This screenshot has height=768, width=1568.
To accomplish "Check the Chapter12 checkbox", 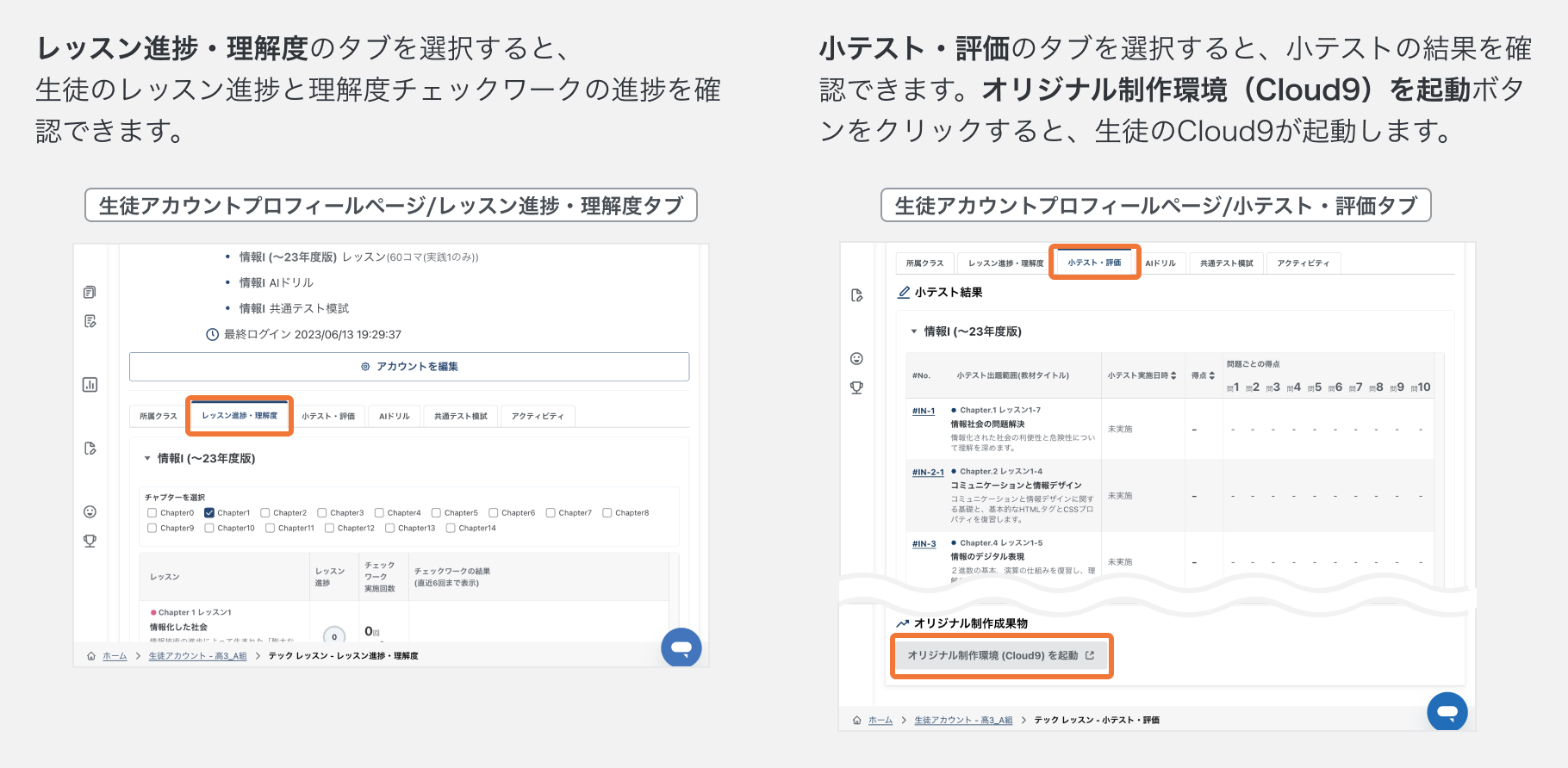I will tap(329, 529).
